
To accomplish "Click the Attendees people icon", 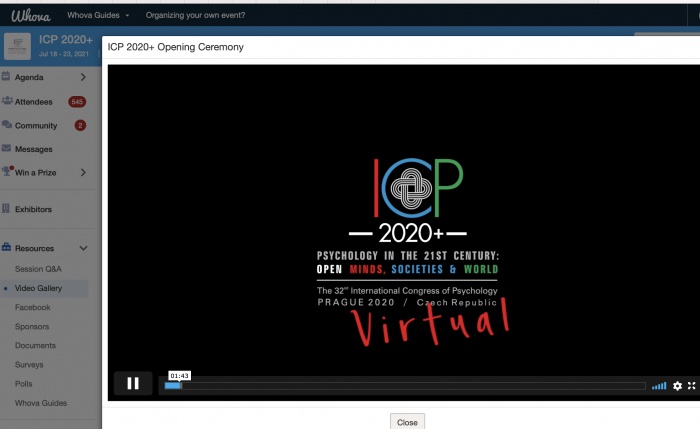I will [7, 100].
